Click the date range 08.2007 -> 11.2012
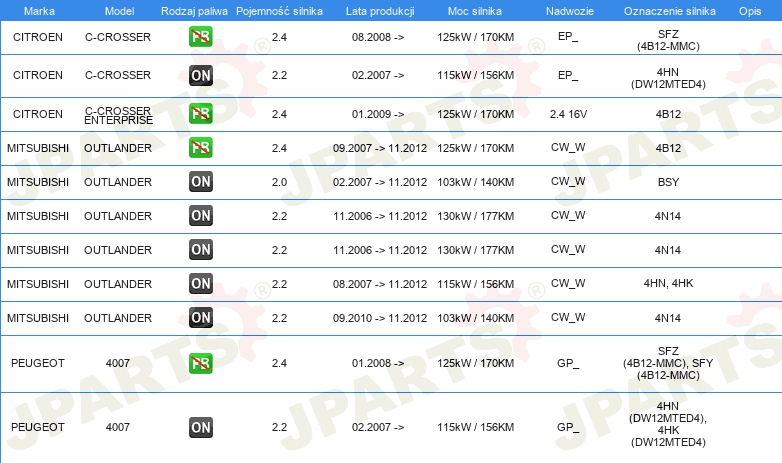The width and height of the screenshot is (782, 463). click(380, 284)
